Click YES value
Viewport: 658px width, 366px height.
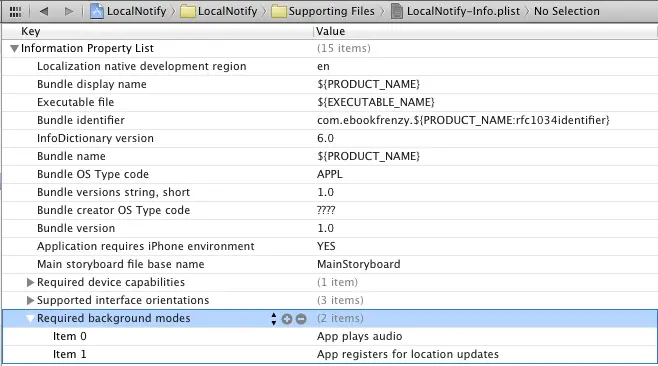326,246
